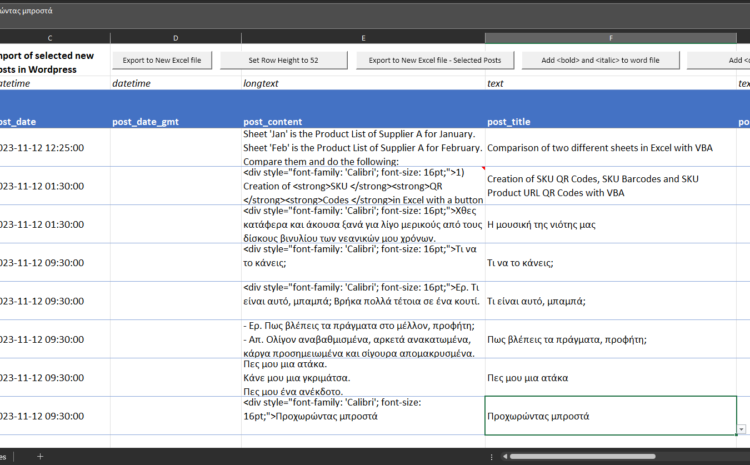Screen dimensions: 750x465
Task: Select content cell starting 'Χθες κατάφερα και άκουσα'
Action: 363,224
